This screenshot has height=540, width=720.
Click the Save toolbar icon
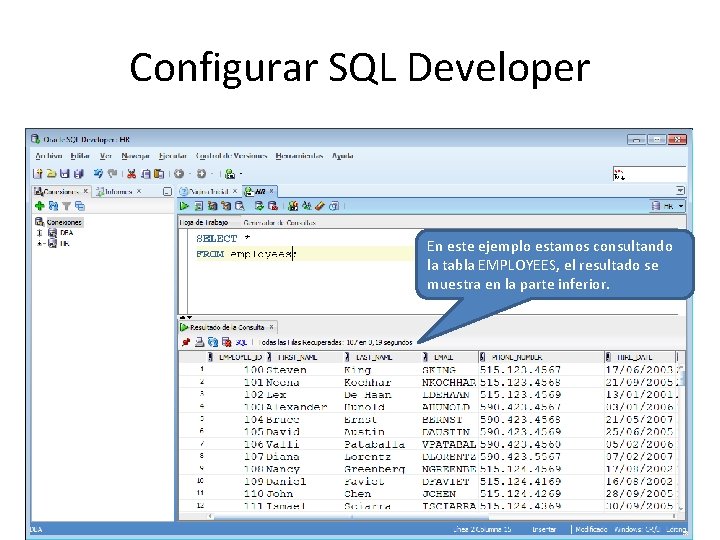click(65, 174)
